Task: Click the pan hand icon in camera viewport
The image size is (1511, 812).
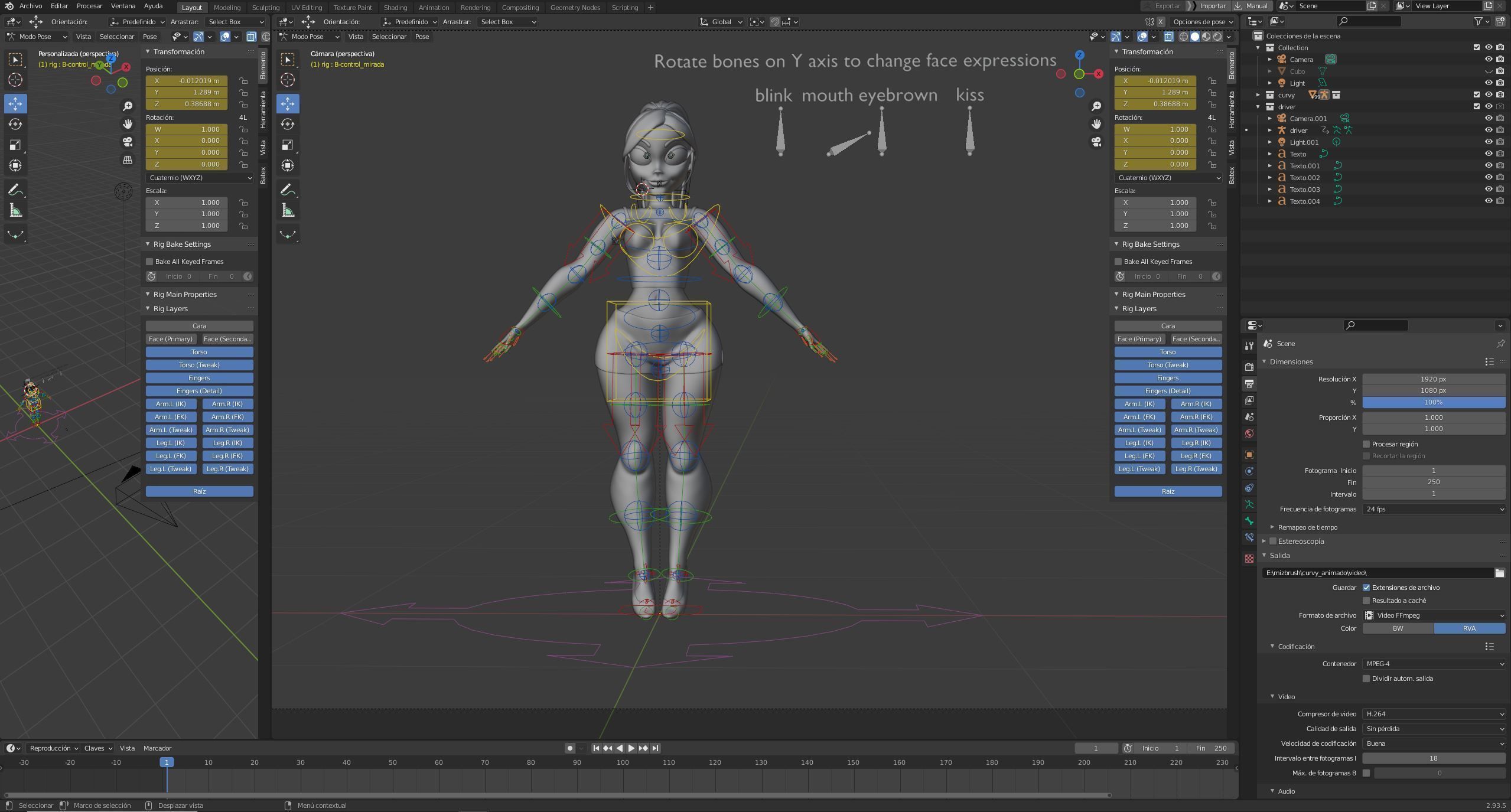Action: pos(1096,123)
